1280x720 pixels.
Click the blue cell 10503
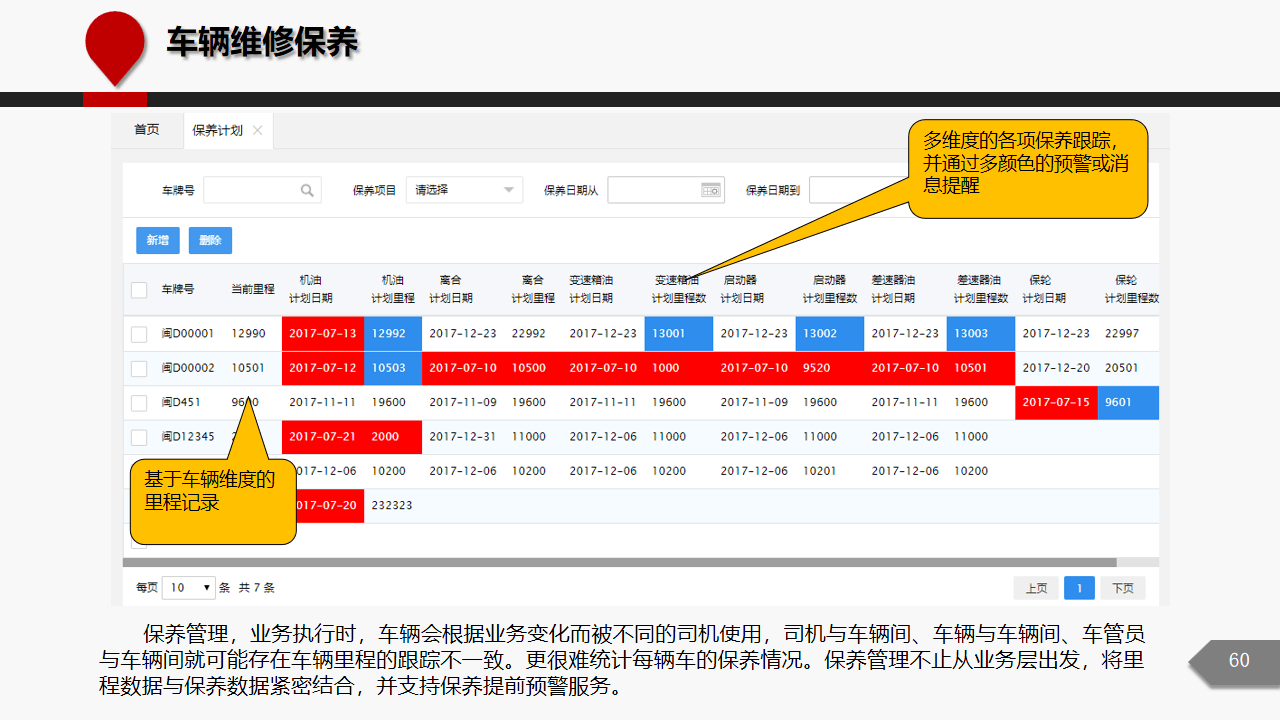[x=393, y=368]
